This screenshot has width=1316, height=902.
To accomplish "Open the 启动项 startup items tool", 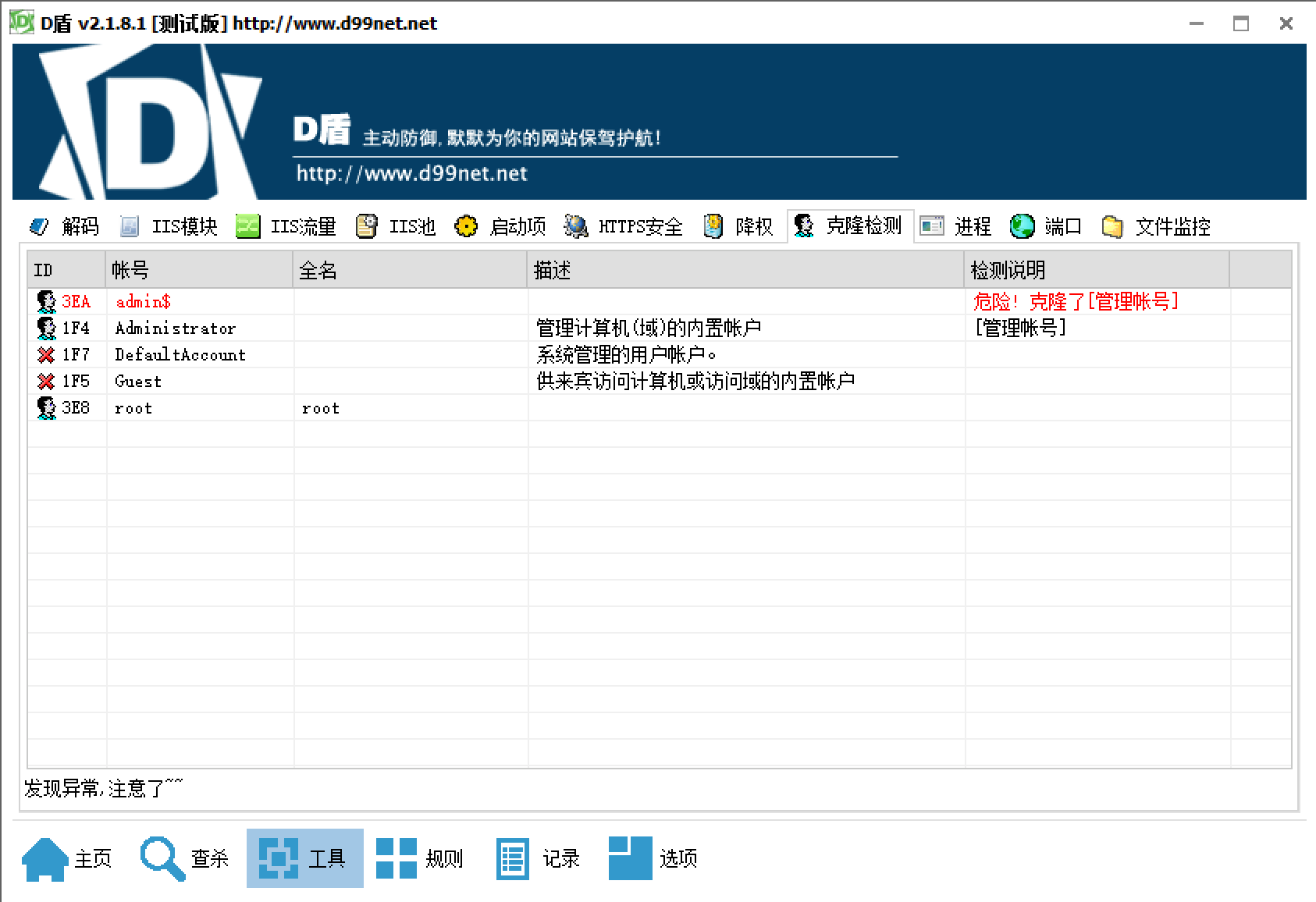I will (x=500, y=226).
